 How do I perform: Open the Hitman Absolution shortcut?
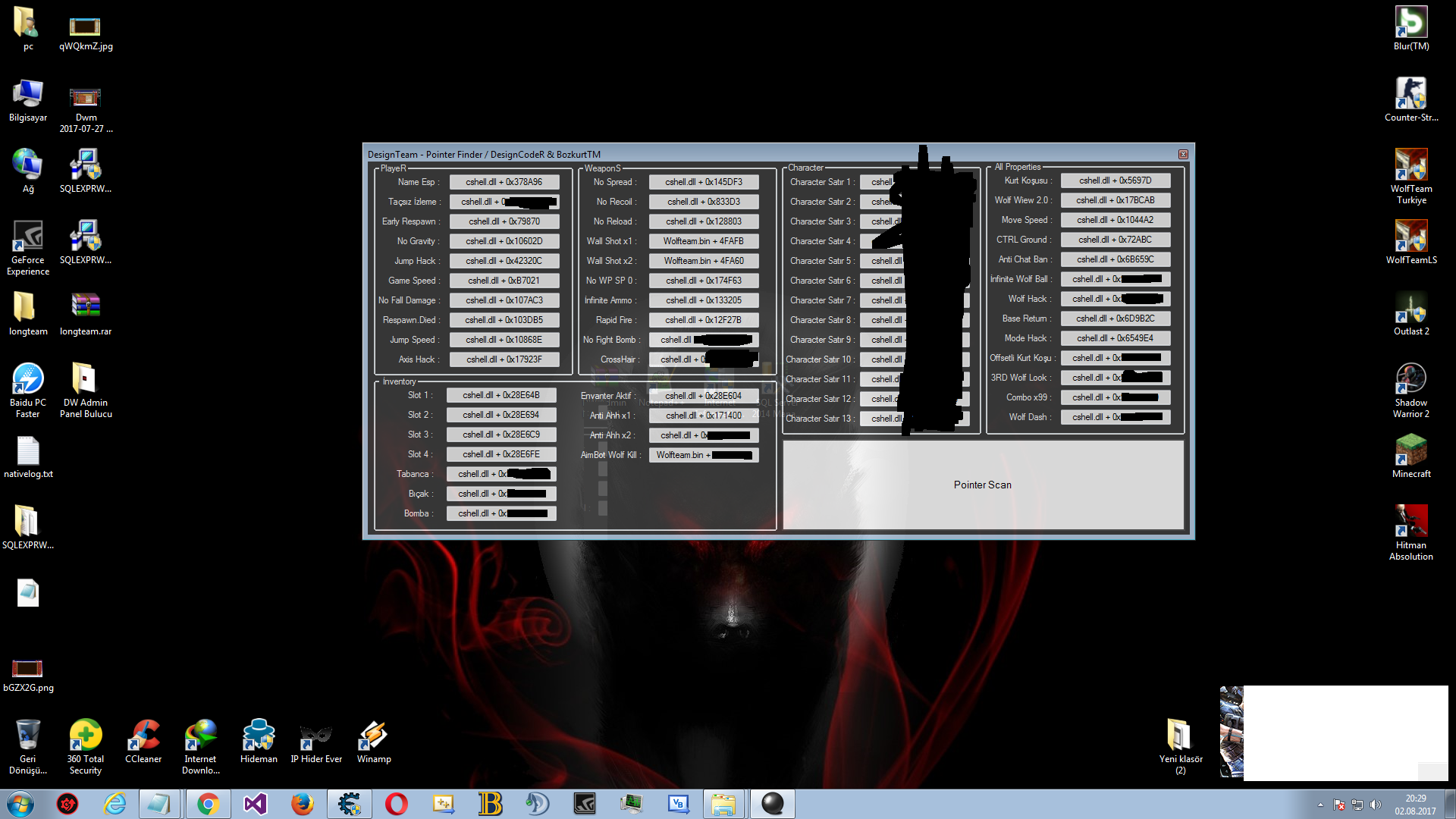[x=1411, y=532]
